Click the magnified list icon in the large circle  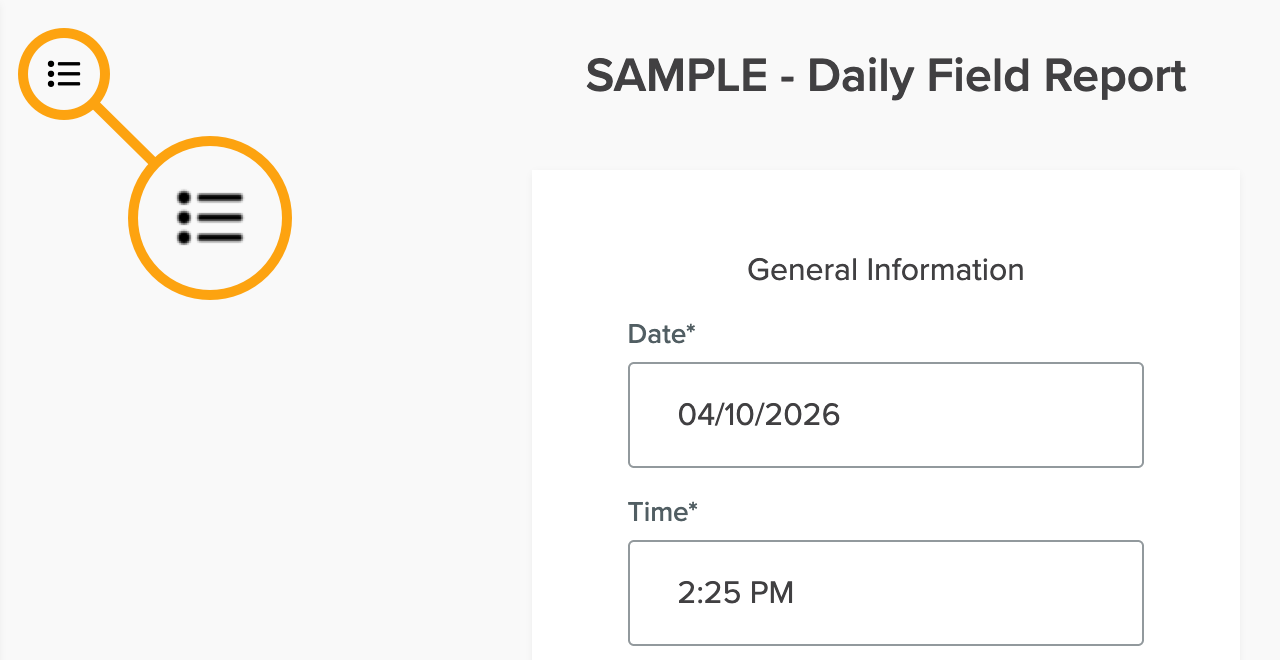[x=210, y=217]
